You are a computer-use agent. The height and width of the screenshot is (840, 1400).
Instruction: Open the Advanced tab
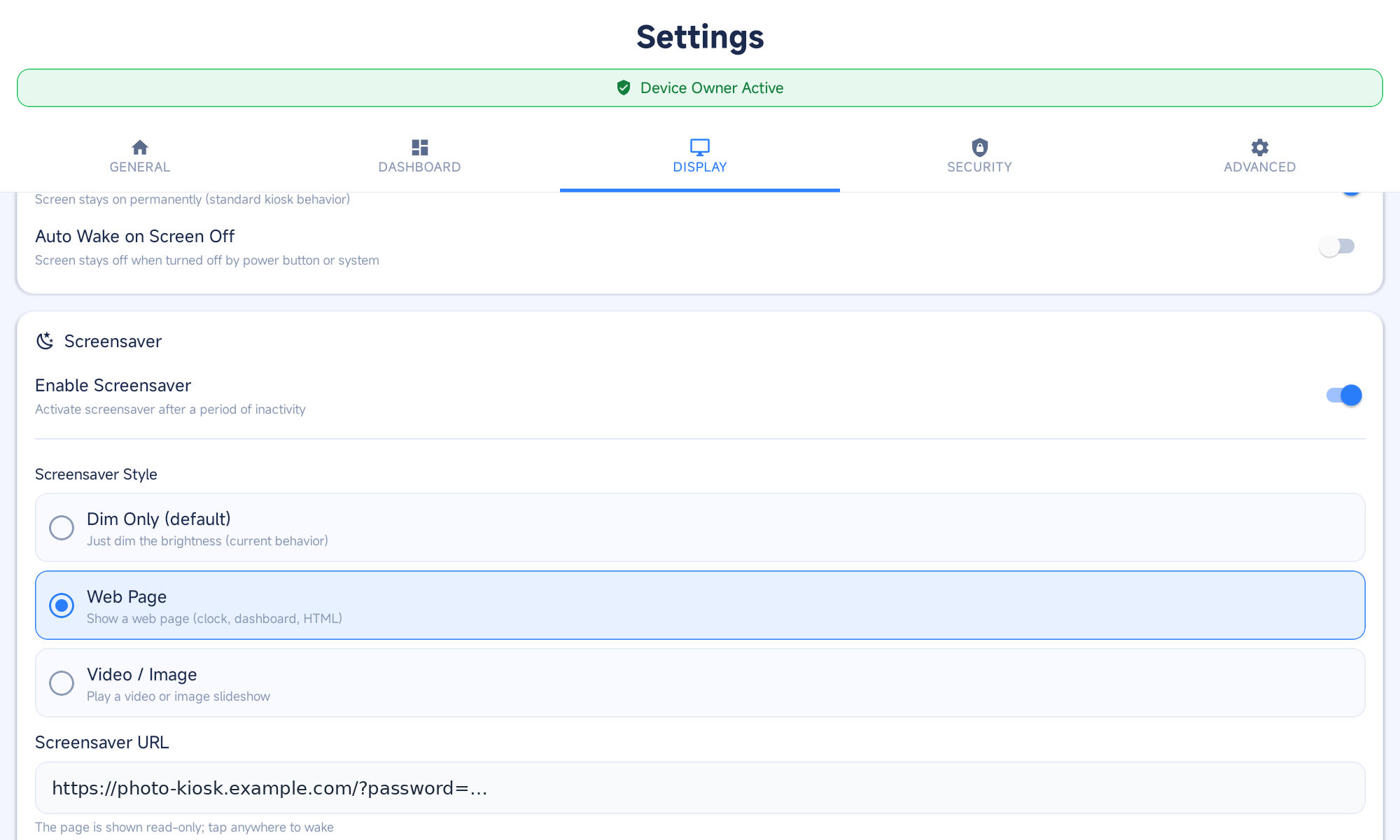(1260, 157)
